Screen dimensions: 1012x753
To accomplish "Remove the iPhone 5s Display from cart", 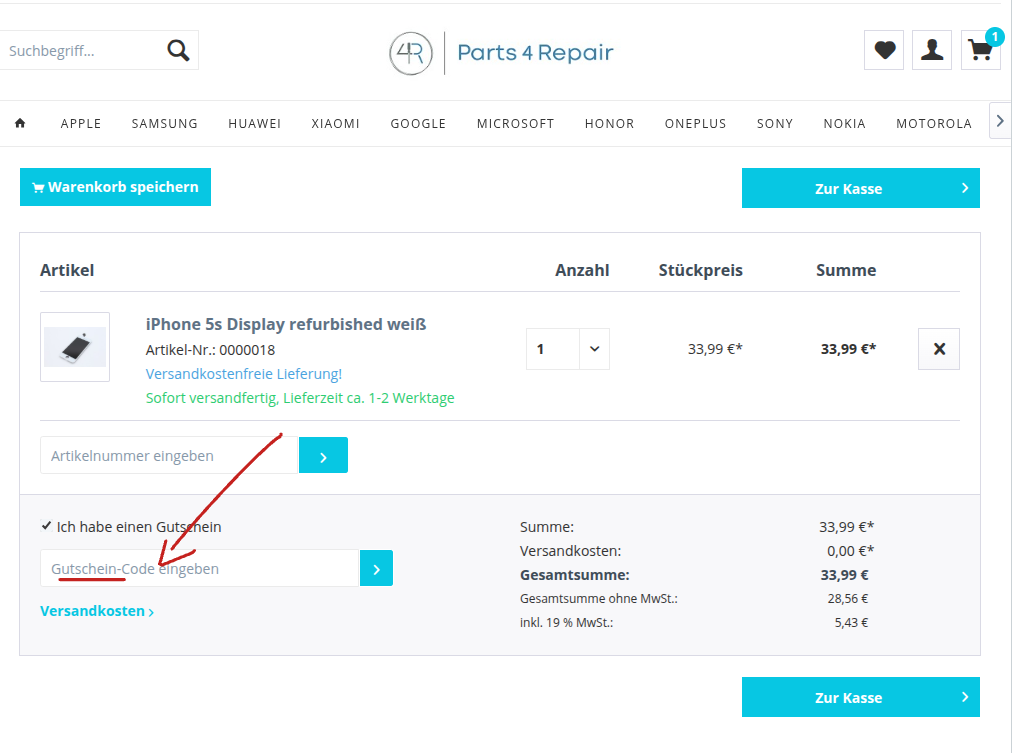I will [938, 348].
